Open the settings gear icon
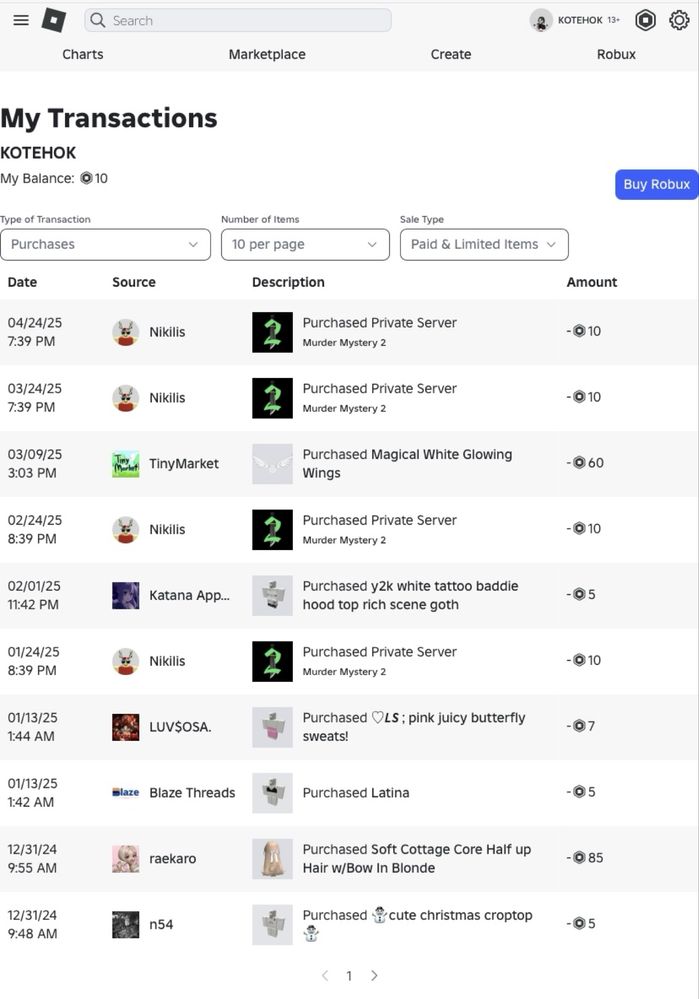699x999 pixels. click(x=679, y=20)
